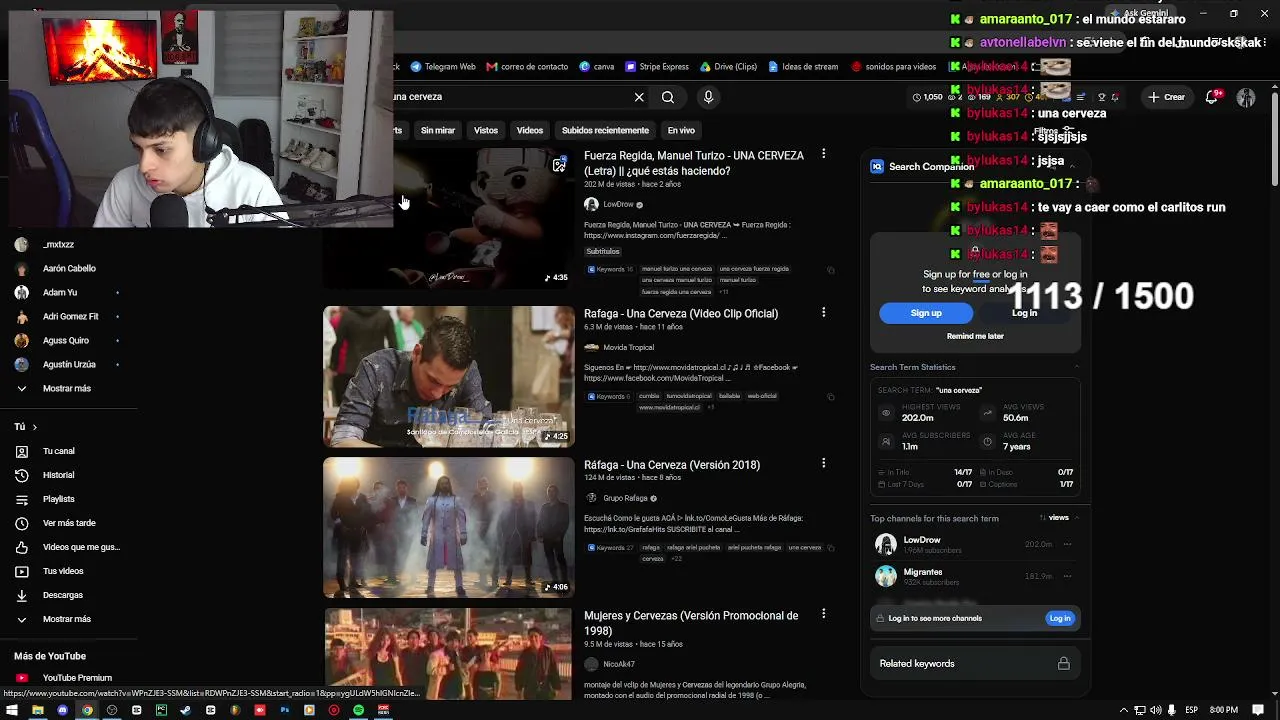Select the Videos filter chip

(530, 130)
